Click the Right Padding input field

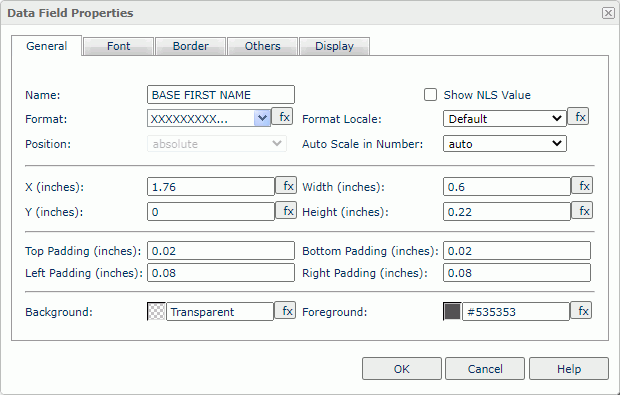pos(517,273)
